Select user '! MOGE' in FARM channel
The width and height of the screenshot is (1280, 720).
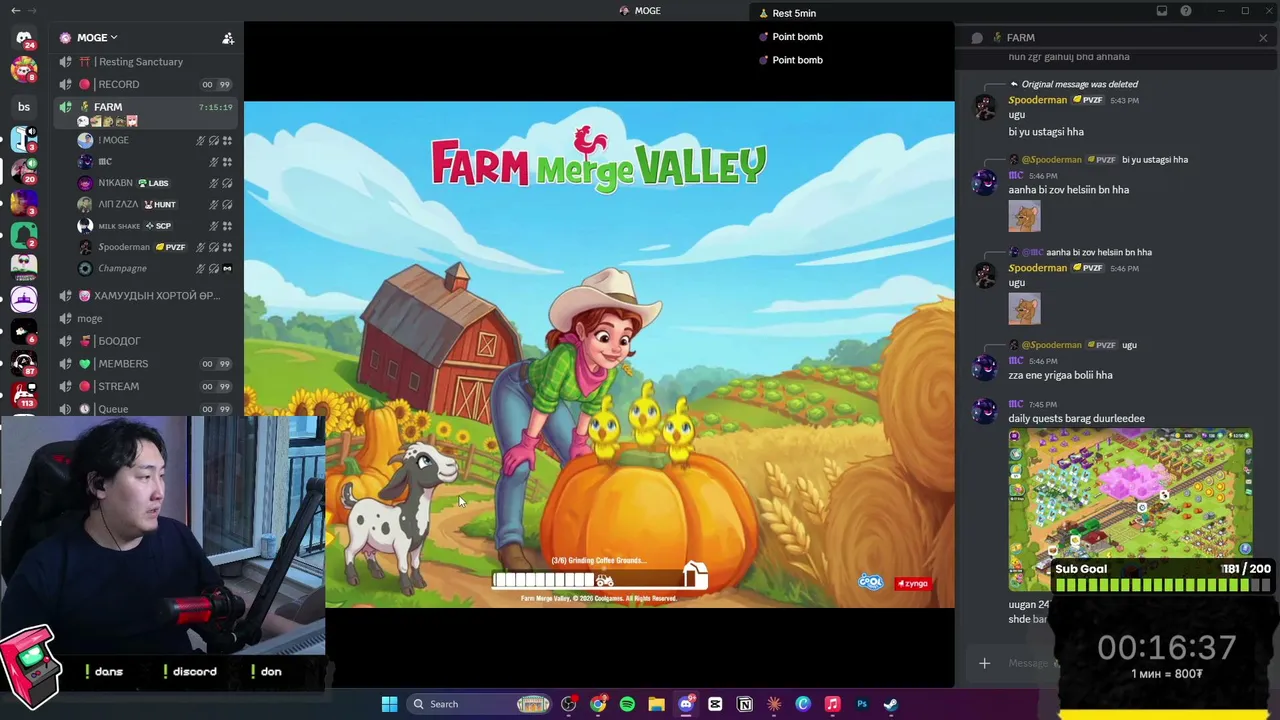155,140
